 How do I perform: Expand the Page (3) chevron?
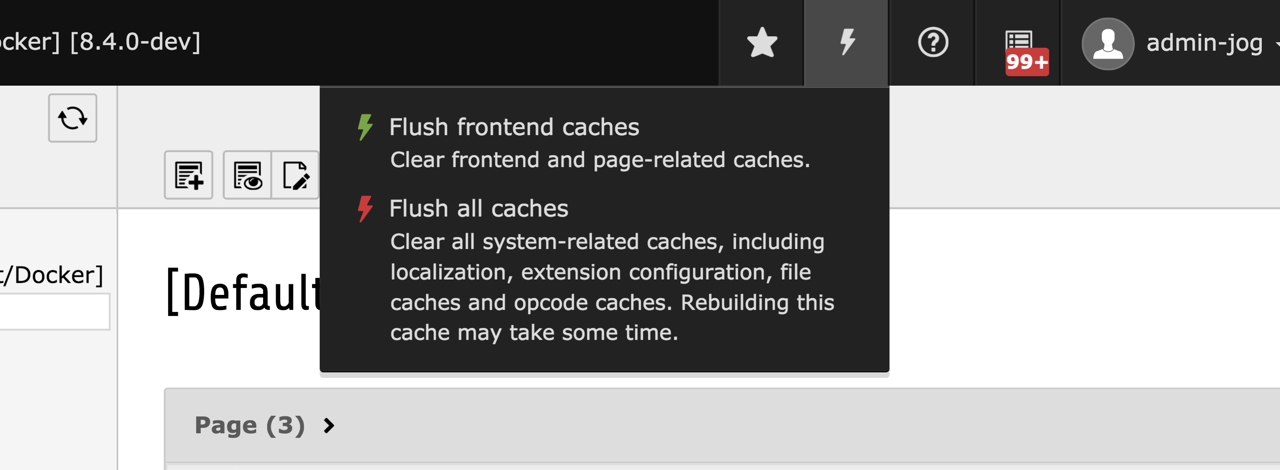(x=329, y=426)
